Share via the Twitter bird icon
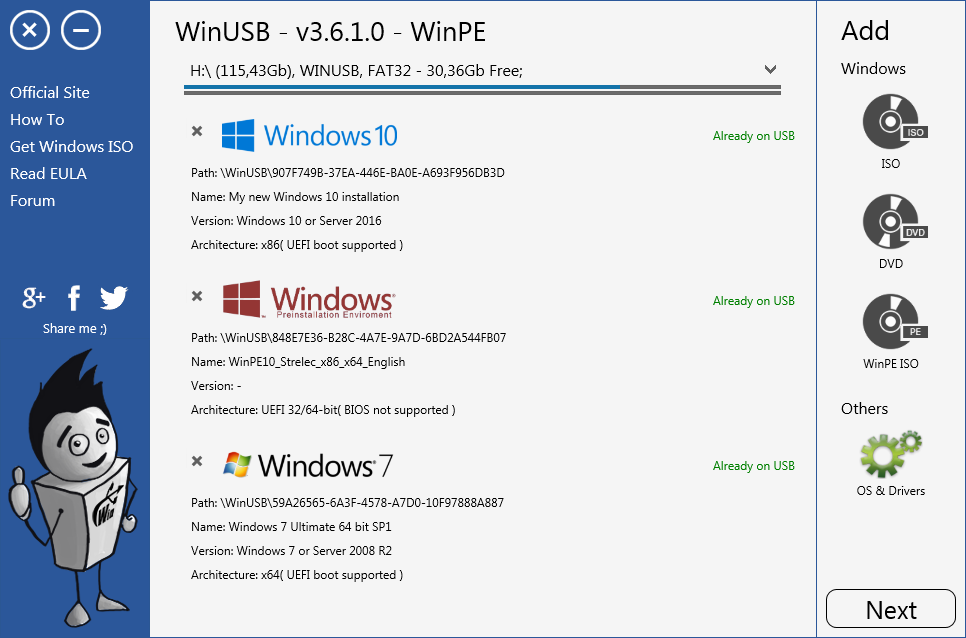 coord(114,297)
